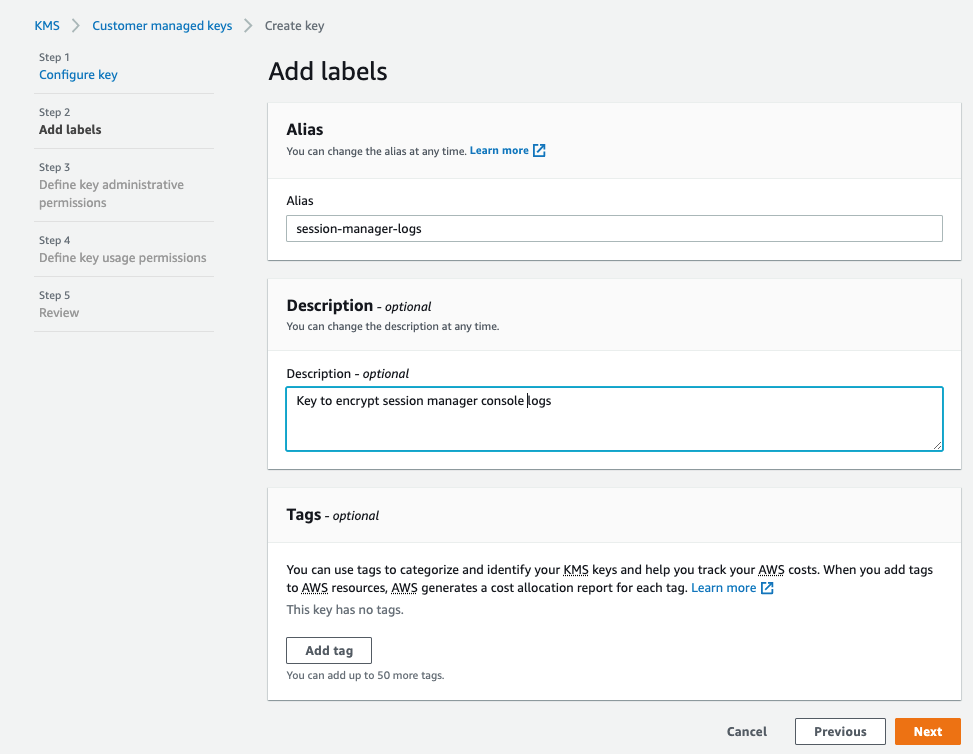Open the Learn more link about tags
Viewport: 973px width, 754px height.
(x=725, y=588)
